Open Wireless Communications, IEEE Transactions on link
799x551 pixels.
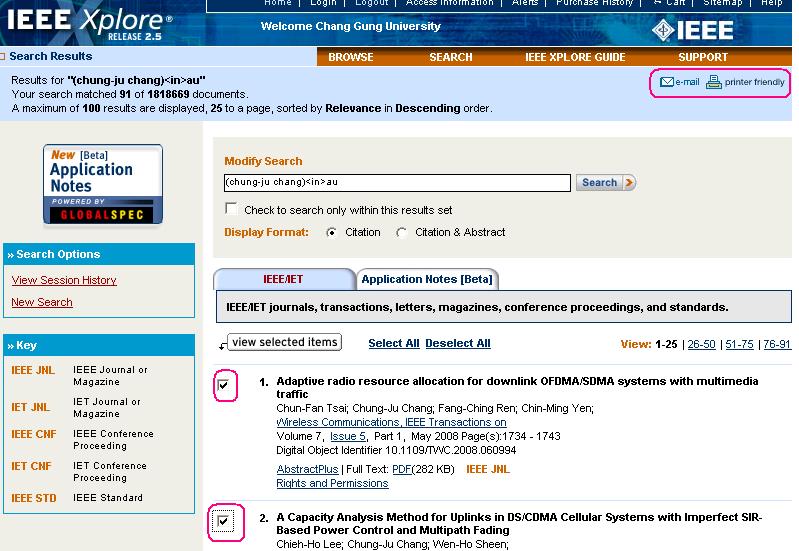[x=391, y=423]
